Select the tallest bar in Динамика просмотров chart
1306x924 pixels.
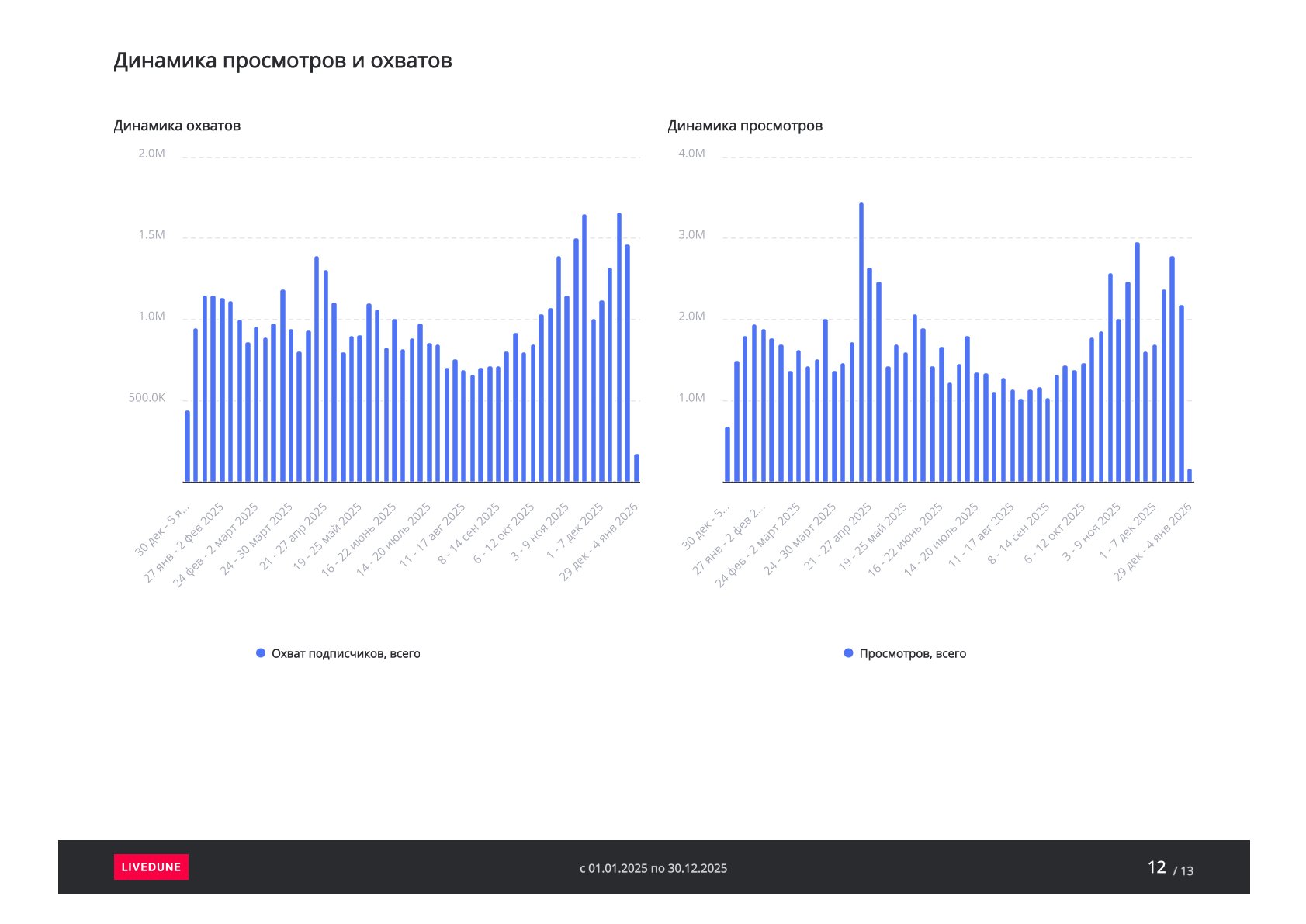click(x=861, y=341)
